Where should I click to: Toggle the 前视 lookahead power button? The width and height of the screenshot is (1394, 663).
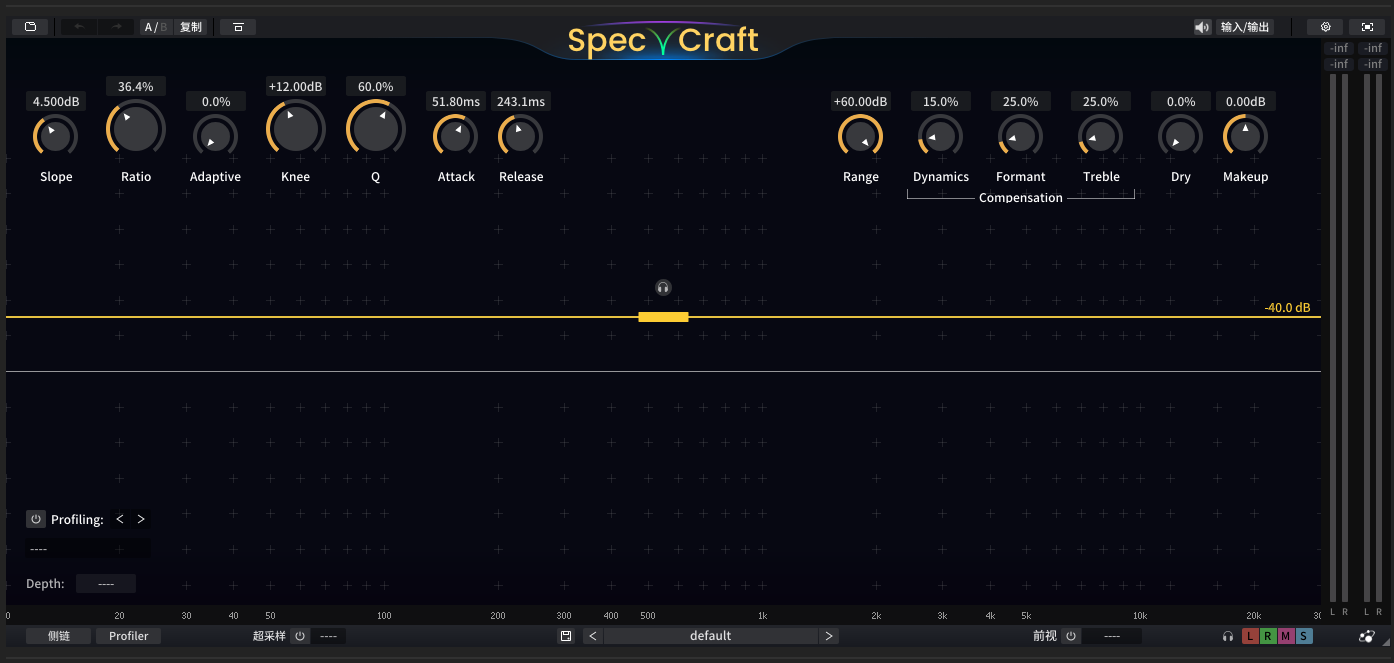1070,636
